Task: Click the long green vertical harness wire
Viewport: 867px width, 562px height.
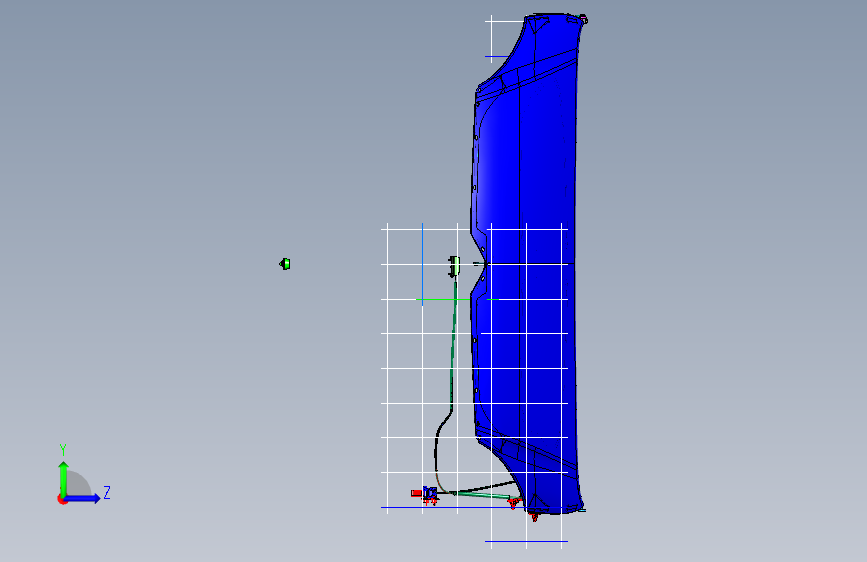Action: (453, 346)
